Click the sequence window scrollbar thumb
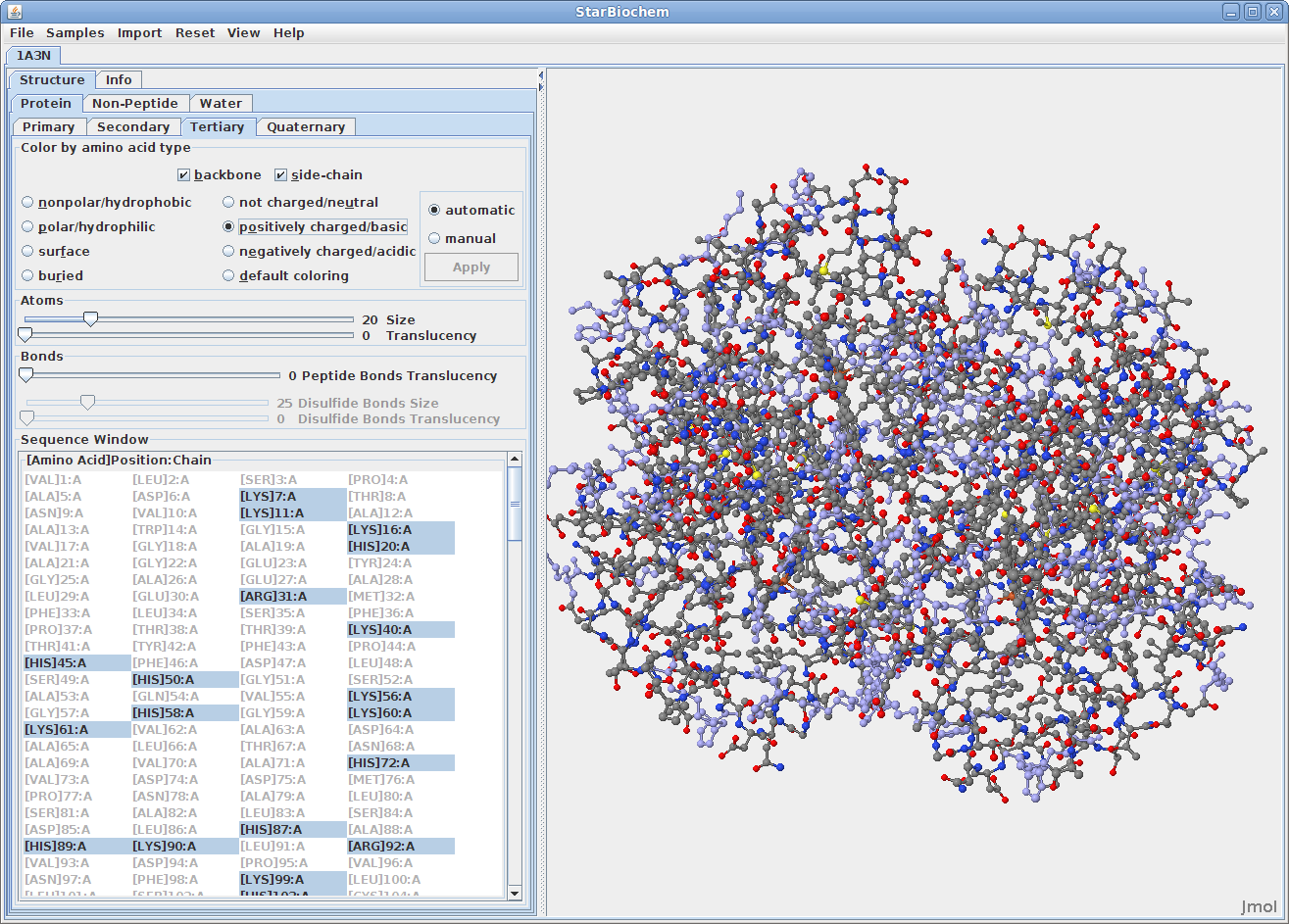Screen dimensions: 1289x924 [515, 505]
